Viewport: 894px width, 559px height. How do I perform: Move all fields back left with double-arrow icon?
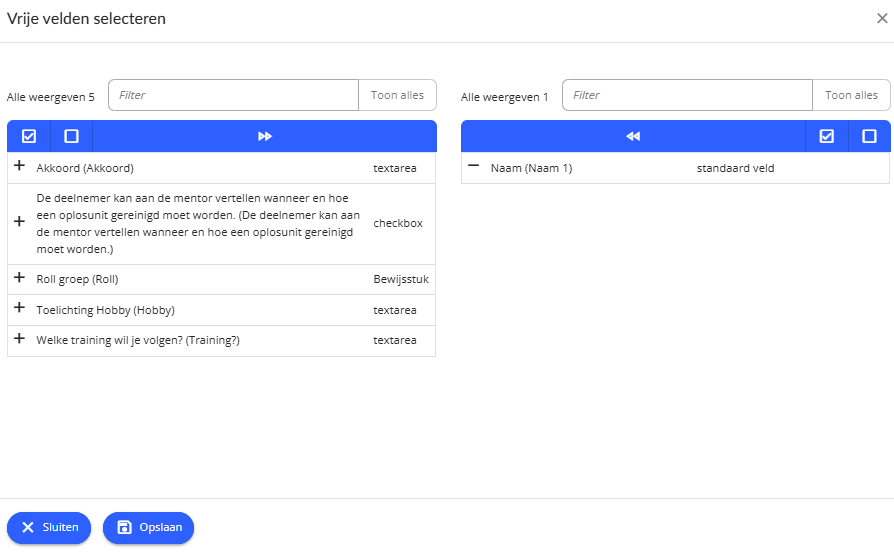633,136
